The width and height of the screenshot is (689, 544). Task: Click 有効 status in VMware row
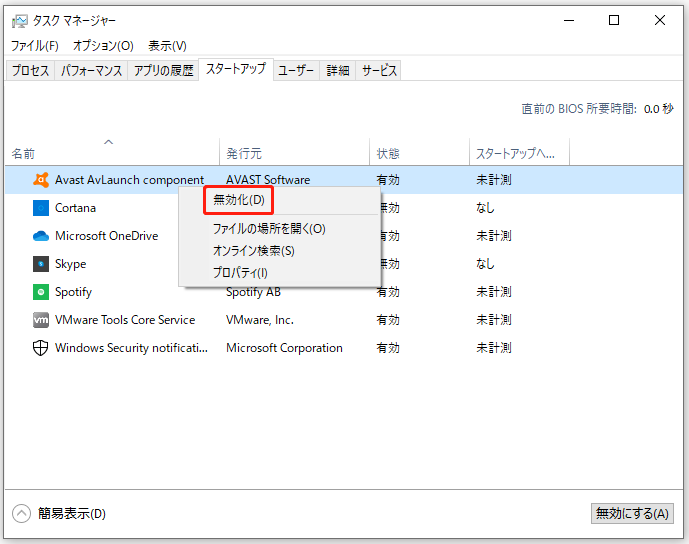point(388,320)
